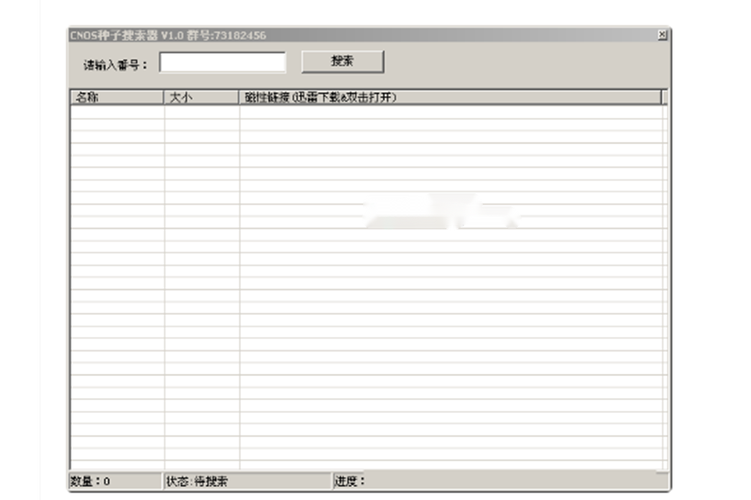This screenshot has height=500, width=751.
Task: Click the 搜索 search button
Action: [342, 62]
